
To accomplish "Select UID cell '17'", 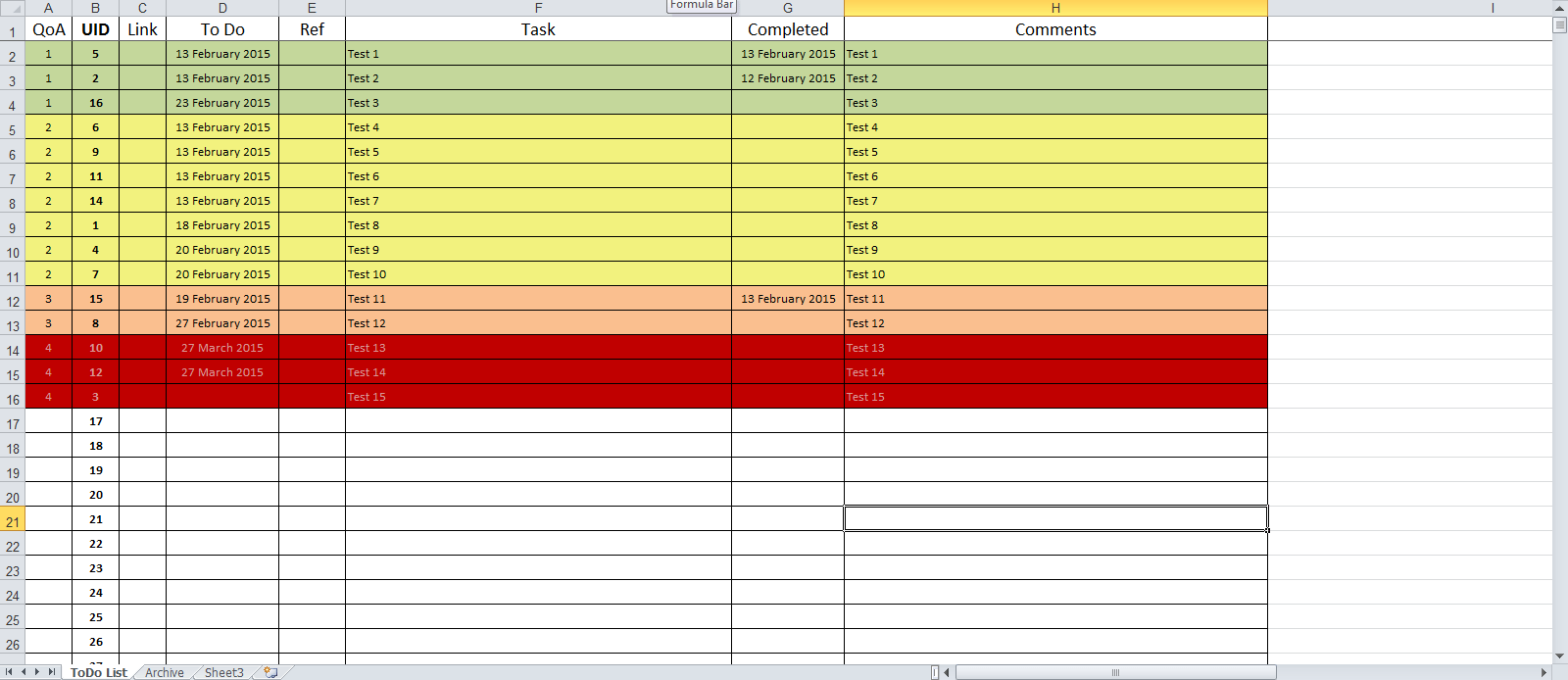I will pyautogui.click(x=95, y=421).
